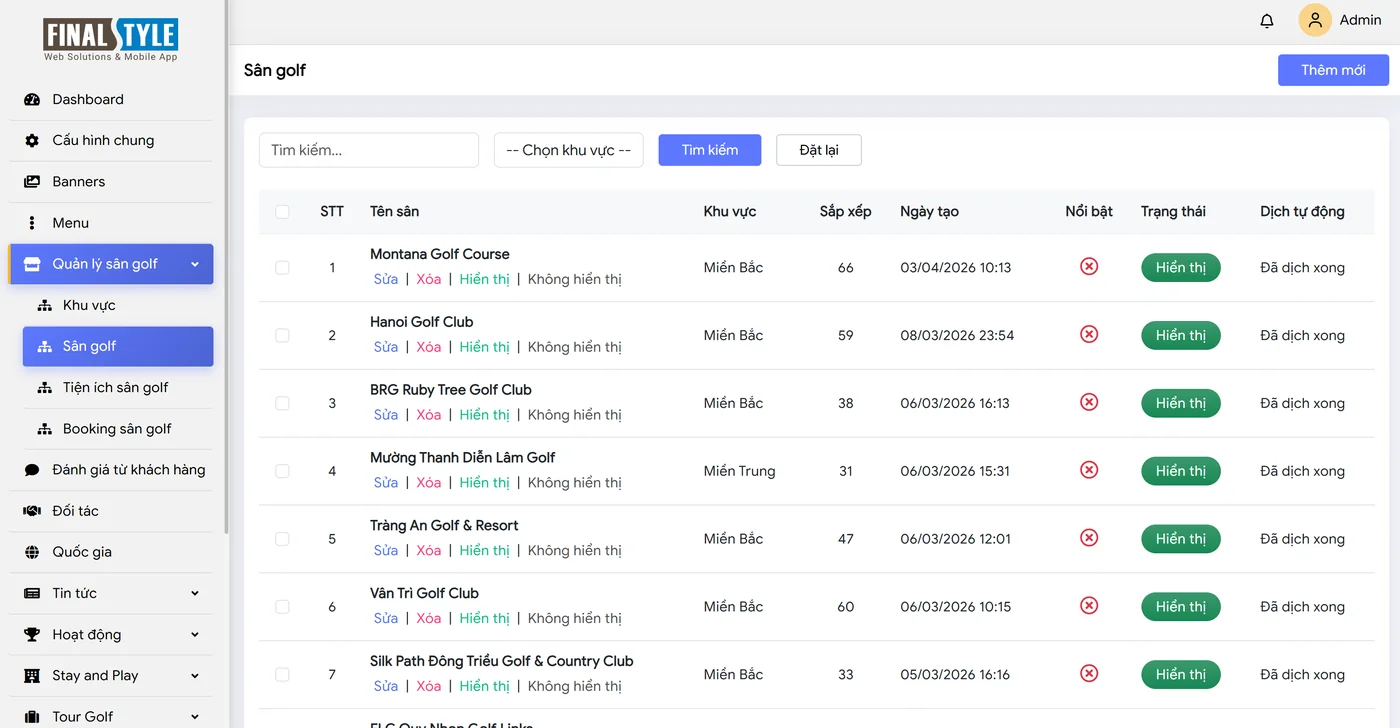Go to Banners menu item

[x=111, y=181]
